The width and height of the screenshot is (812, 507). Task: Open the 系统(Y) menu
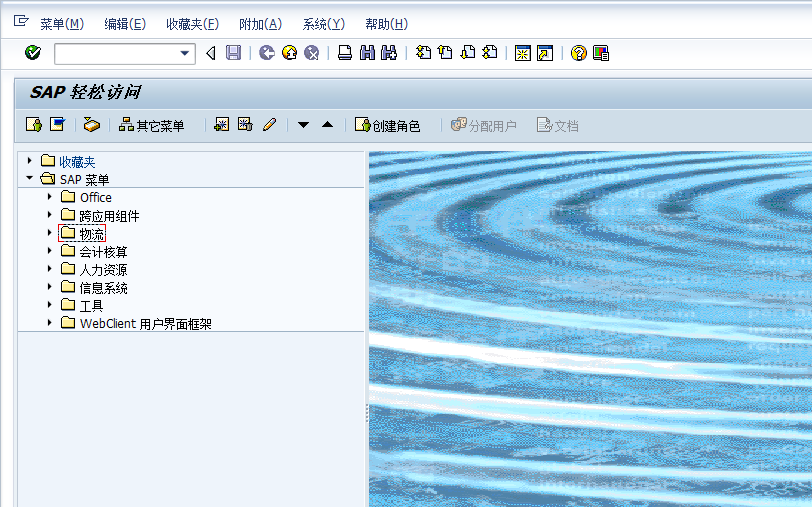pyautogui.click(x=324, y=24)
